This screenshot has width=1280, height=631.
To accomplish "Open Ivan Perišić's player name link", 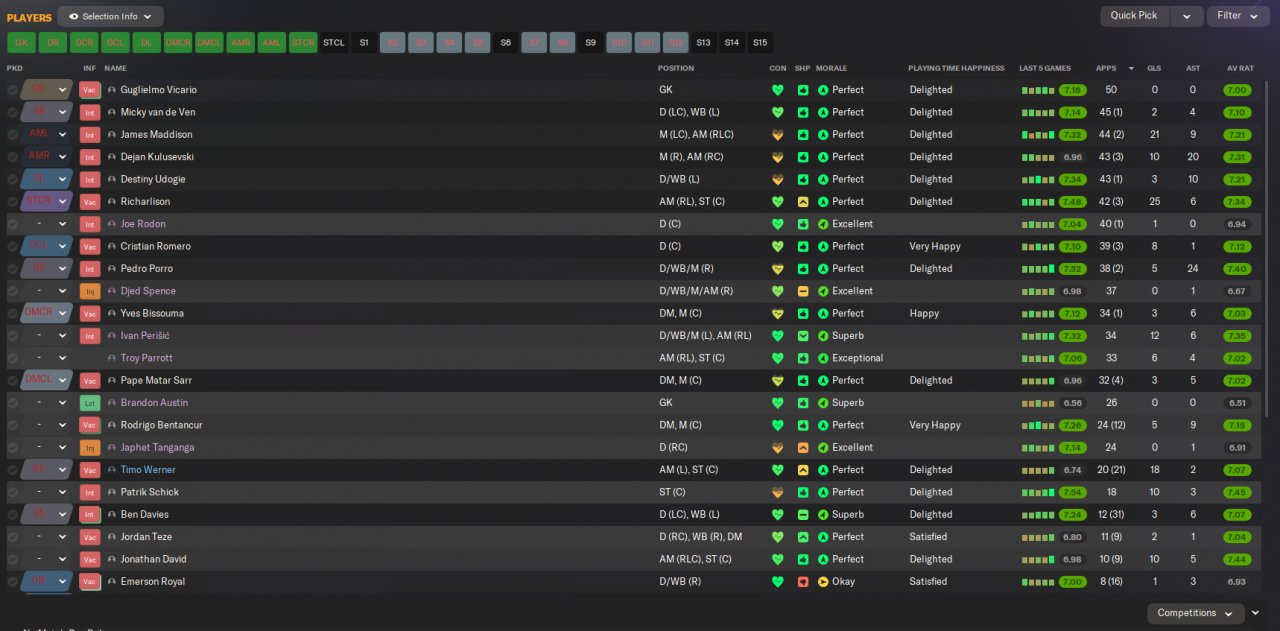I will 145,336.
